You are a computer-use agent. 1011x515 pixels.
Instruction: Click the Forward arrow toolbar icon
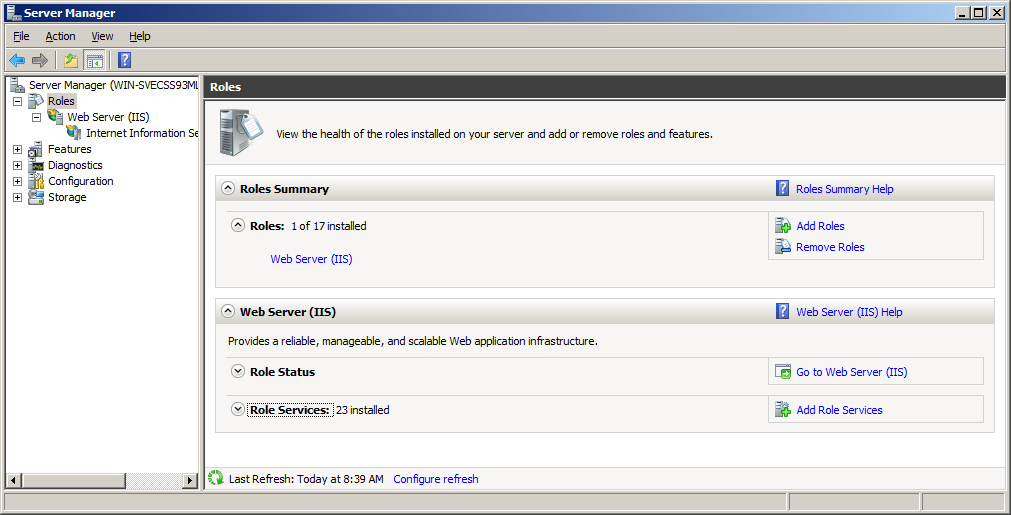click(40, 61)
